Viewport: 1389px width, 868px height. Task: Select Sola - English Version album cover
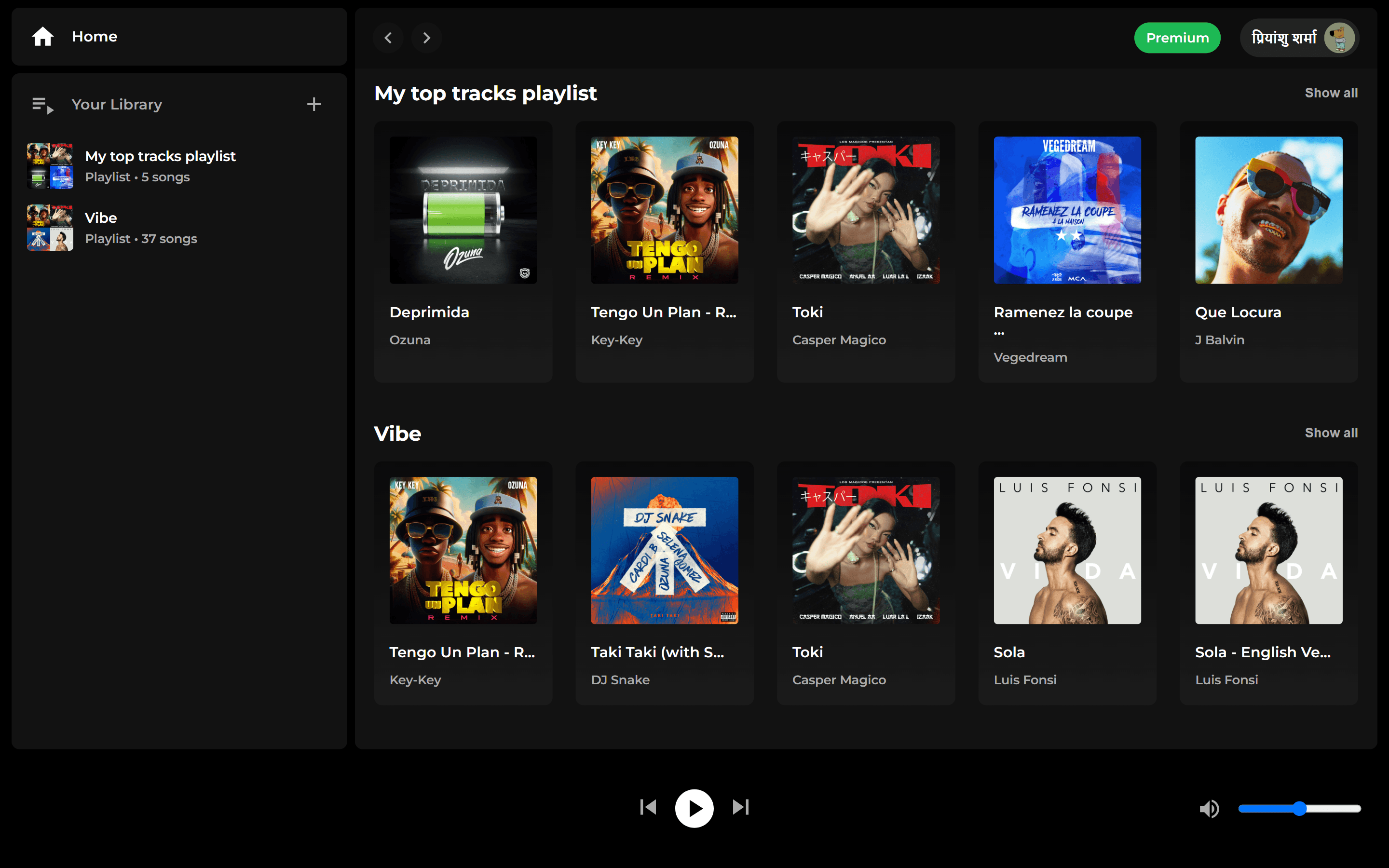click(1269, 551)
